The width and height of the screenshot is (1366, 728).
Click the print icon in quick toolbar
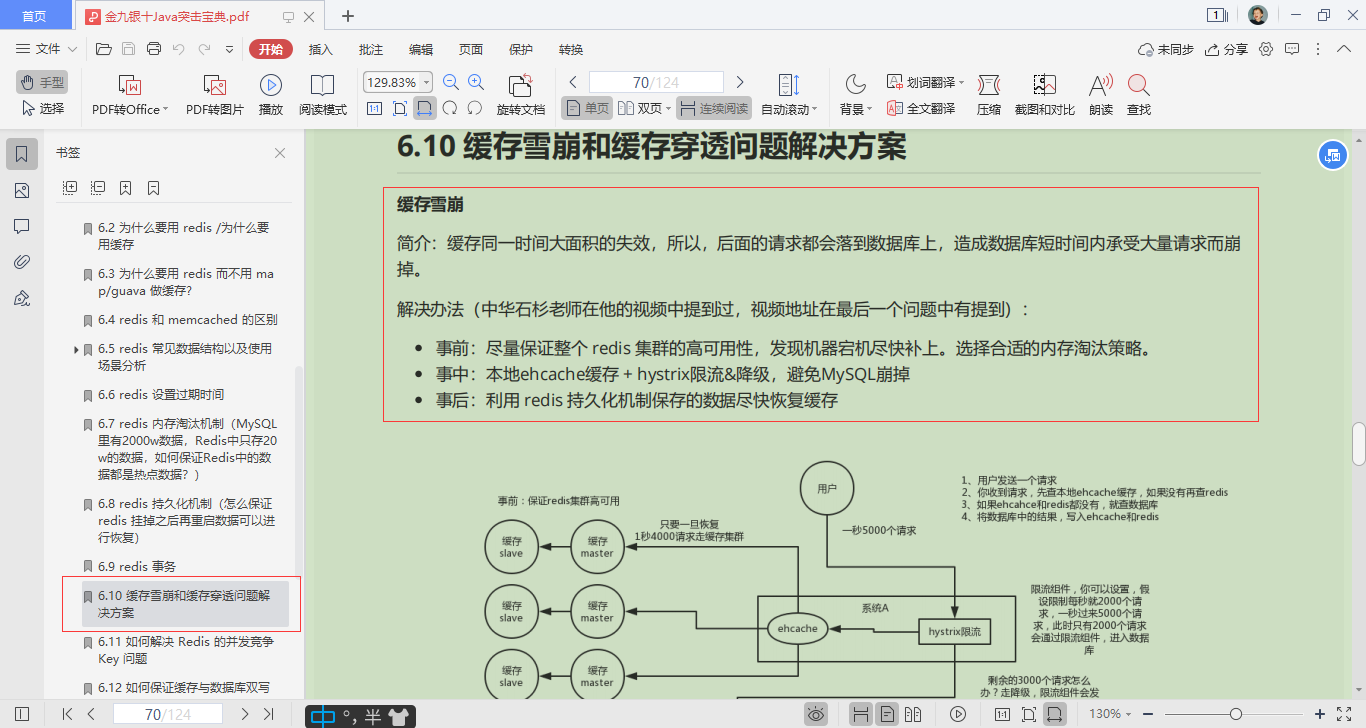click(x=154, y=49)
